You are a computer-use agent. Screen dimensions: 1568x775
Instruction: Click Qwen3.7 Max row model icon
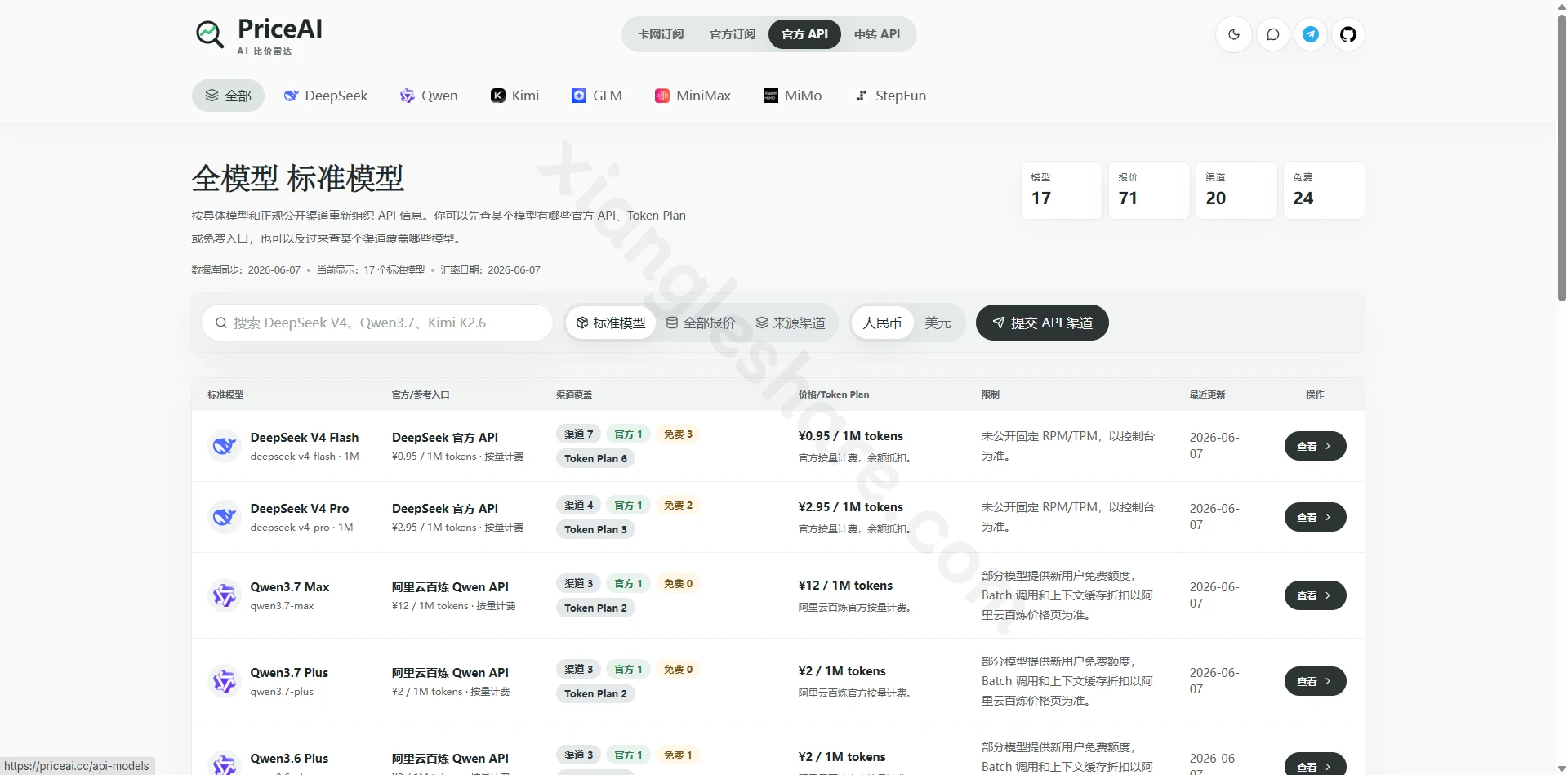(x=225, y=595)
